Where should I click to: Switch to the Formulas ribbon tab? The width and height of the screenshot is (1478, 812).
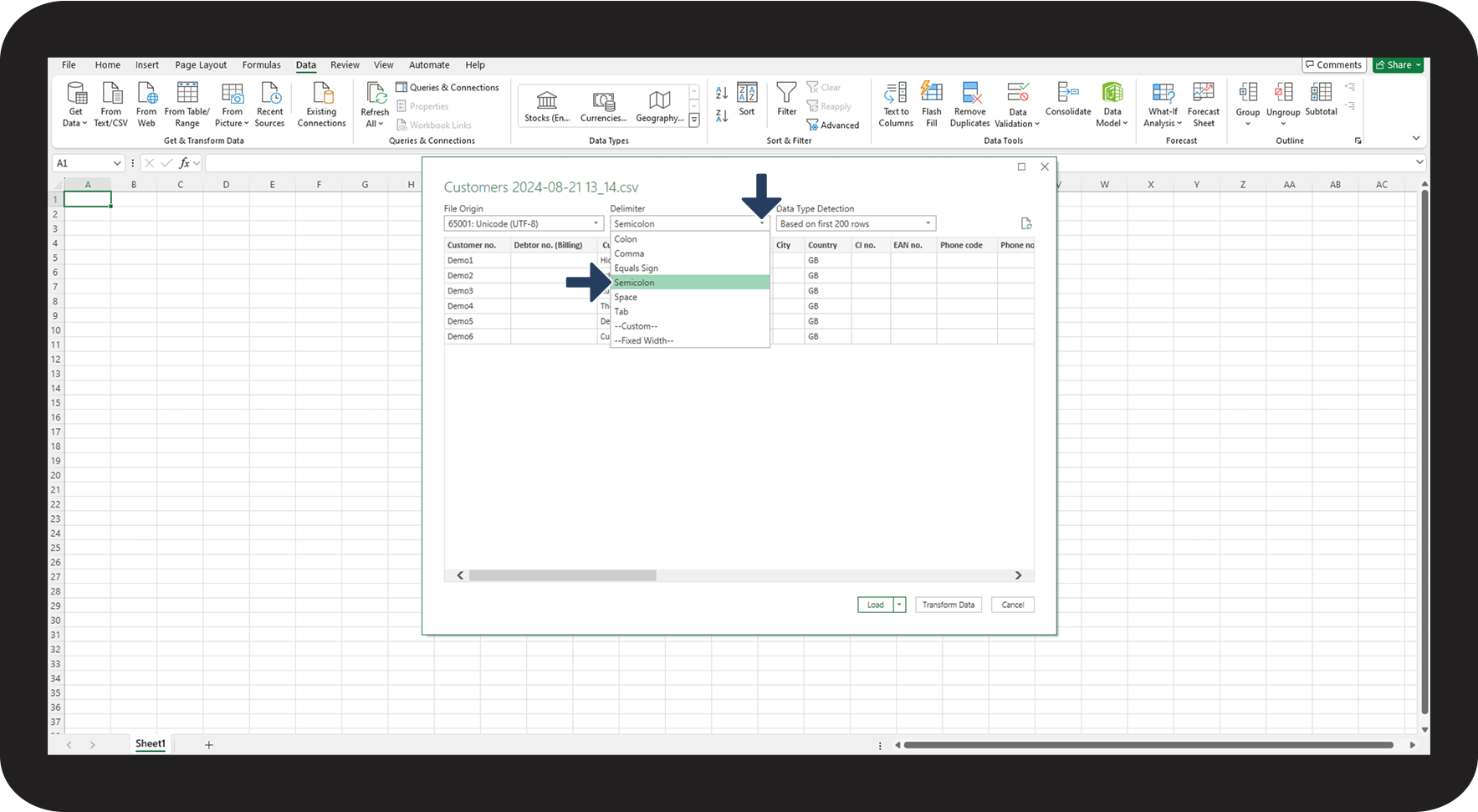pos(261,64)
